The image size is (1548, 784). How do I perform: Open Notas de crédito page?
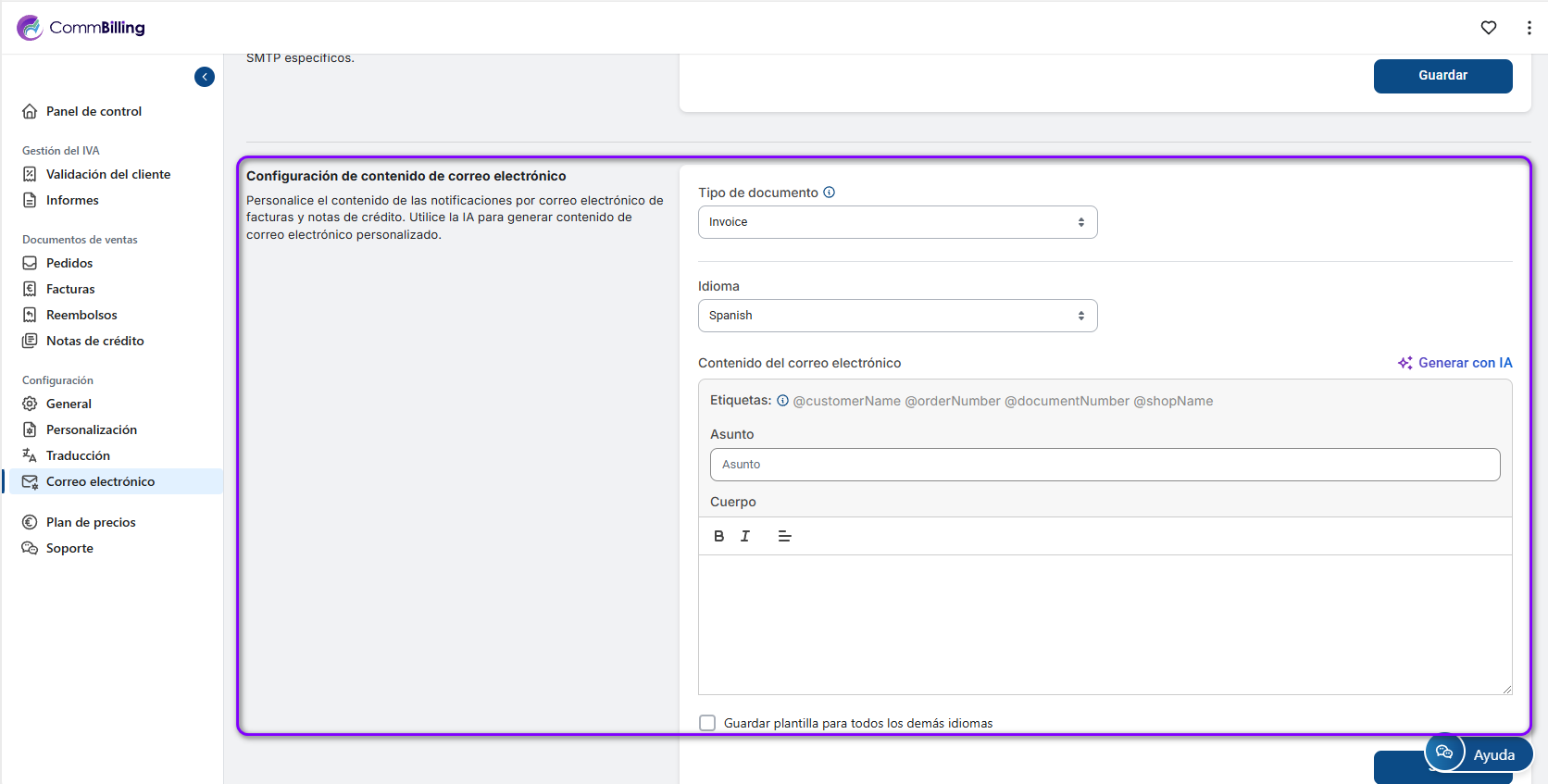[x=94, y=341]
